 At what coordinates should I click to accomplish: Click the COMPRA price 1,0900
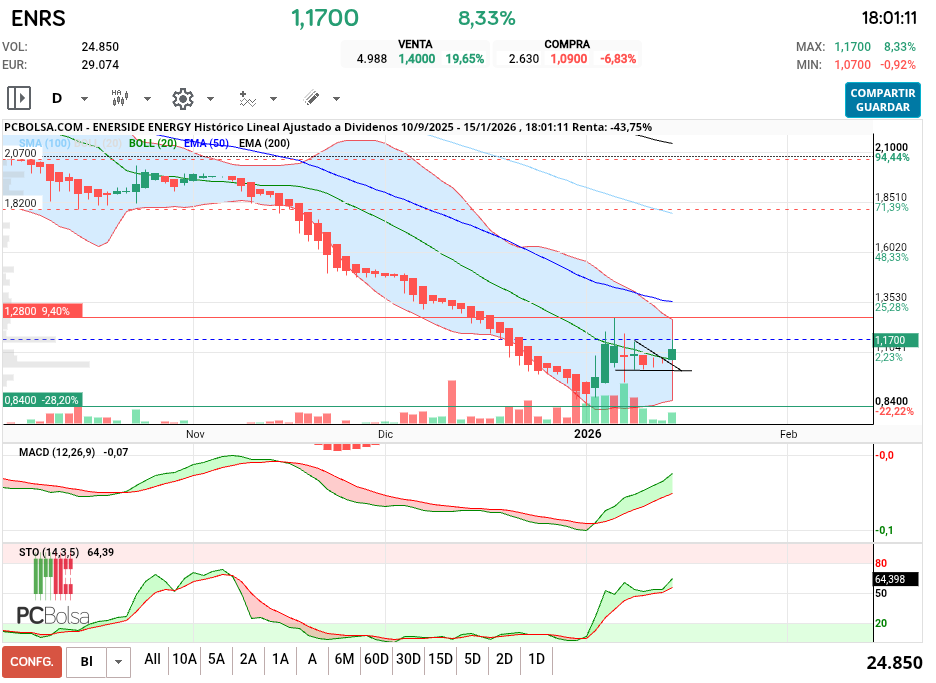pos(569,59)
